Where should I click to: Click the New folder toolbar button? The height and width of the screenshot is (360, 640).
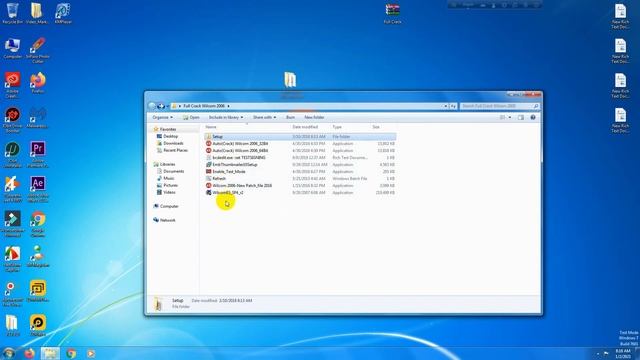pos(314,118)
